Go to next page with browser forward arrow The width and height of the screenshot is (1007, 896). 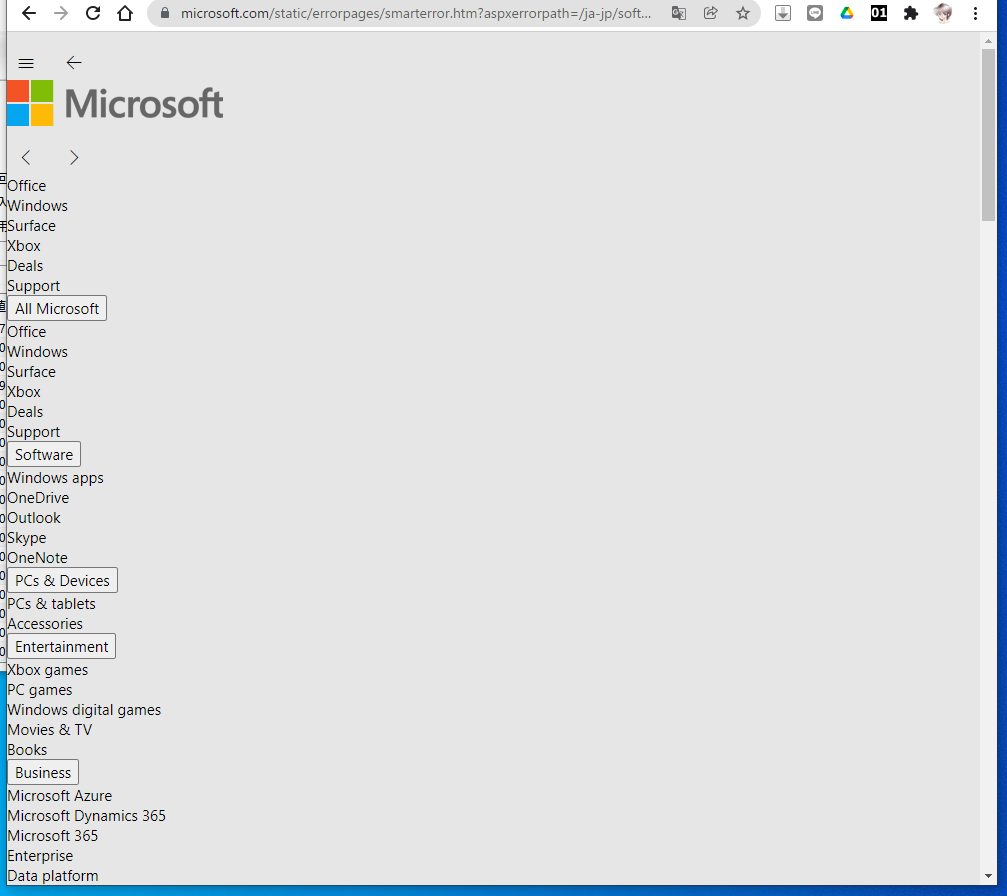[61, 13]
